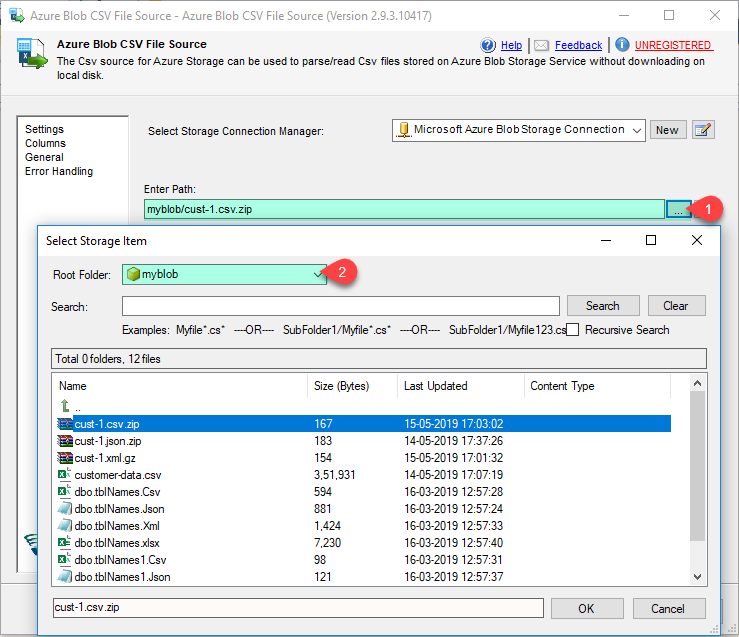
Task: Click the Excel icon of dbo.tblNames.xlsx
Action: [65, 542]
